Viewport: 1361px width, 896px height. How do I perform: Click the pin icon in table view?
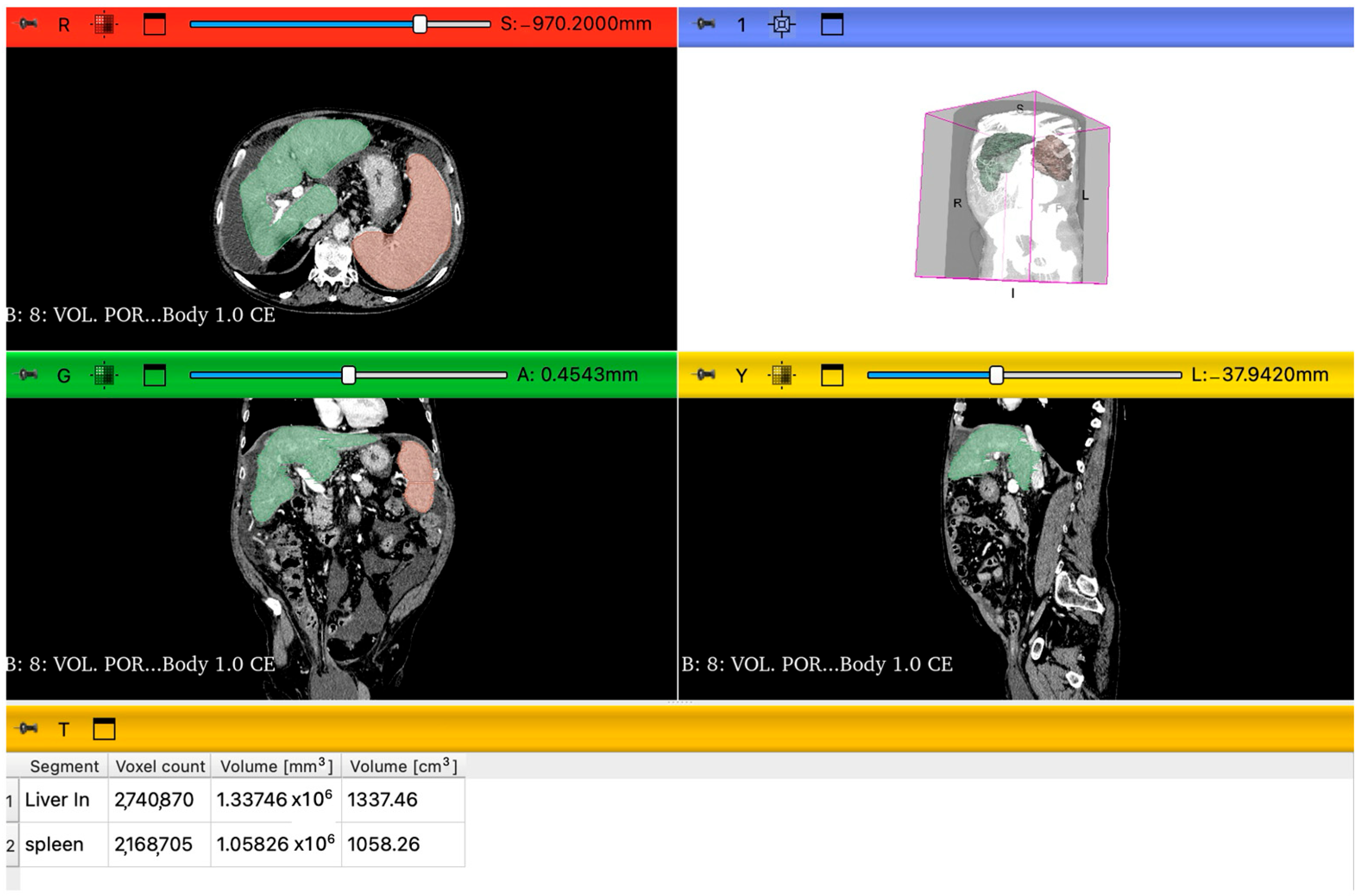click(27, 728)
